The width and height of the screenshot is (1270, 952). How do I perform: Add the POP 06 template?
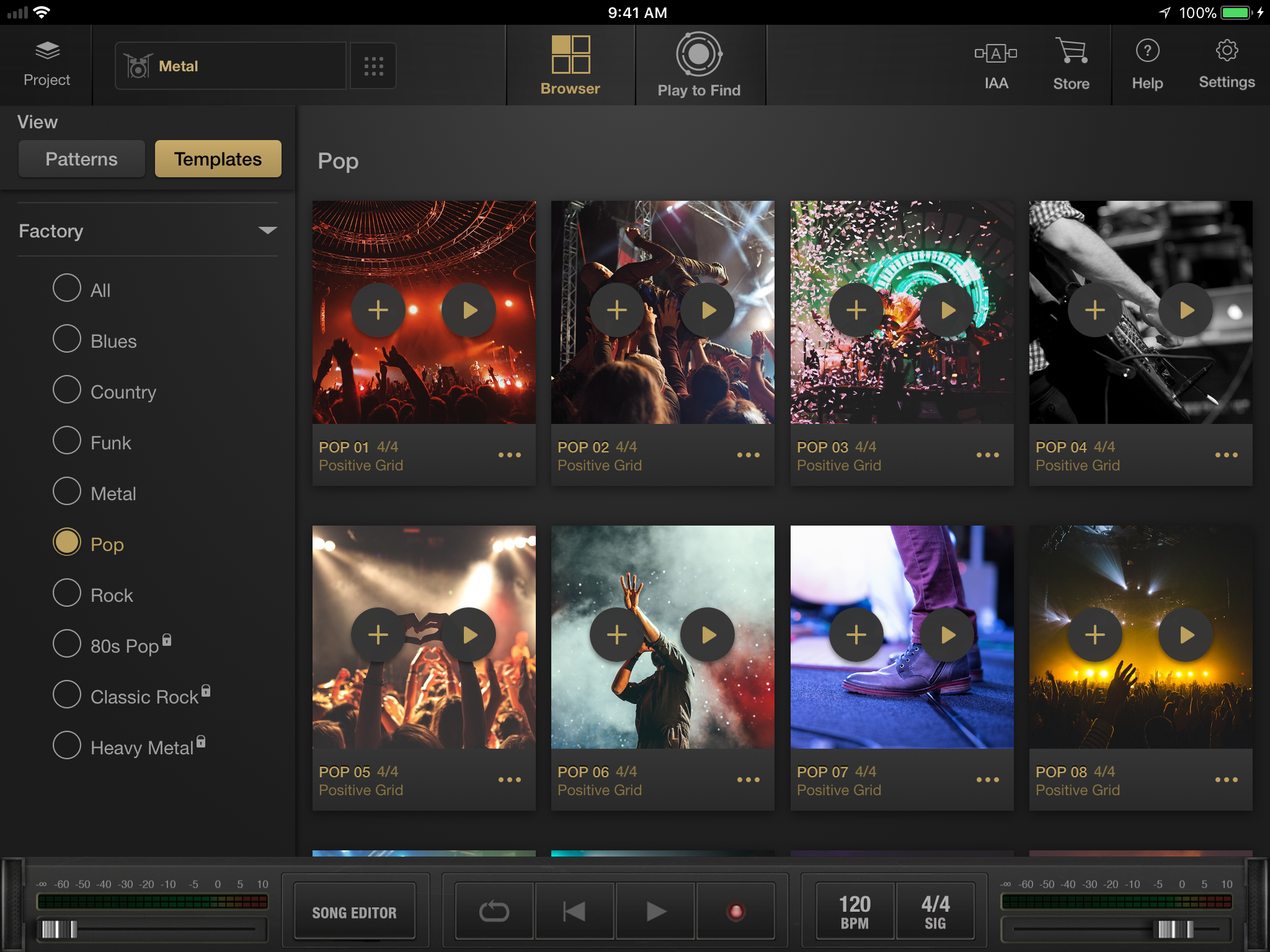[x=617, y=635]
